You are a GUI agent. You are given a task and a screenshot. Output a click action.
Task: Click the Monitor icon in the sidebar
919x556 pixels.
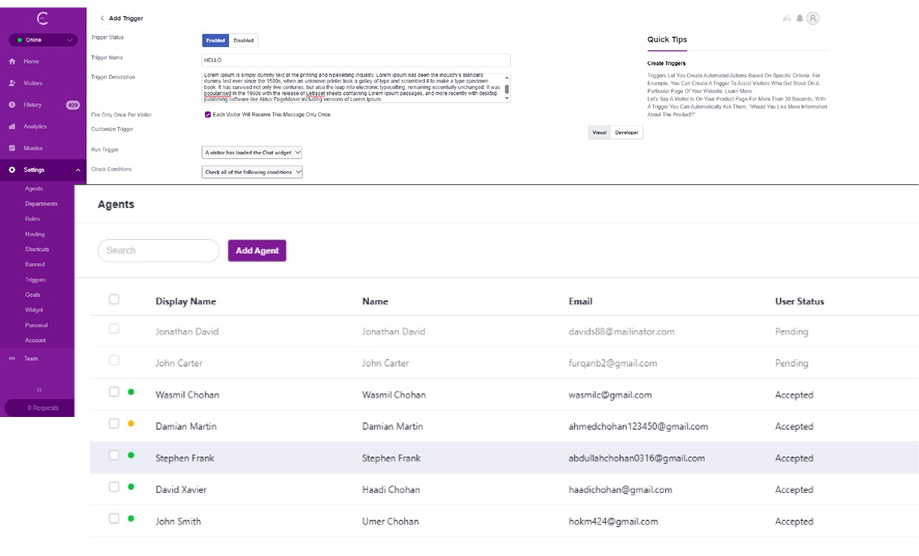coord(12,148)
